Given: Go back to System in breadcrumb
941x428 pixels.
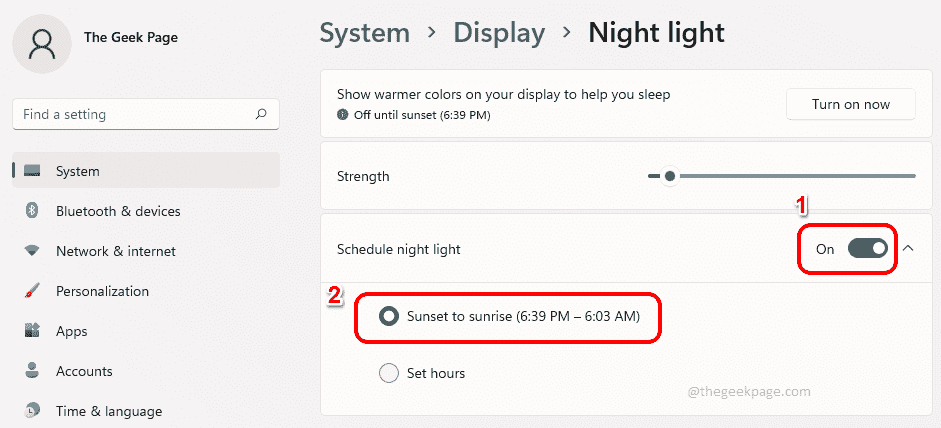Looking at the screenshot, I should pos(364,33).
